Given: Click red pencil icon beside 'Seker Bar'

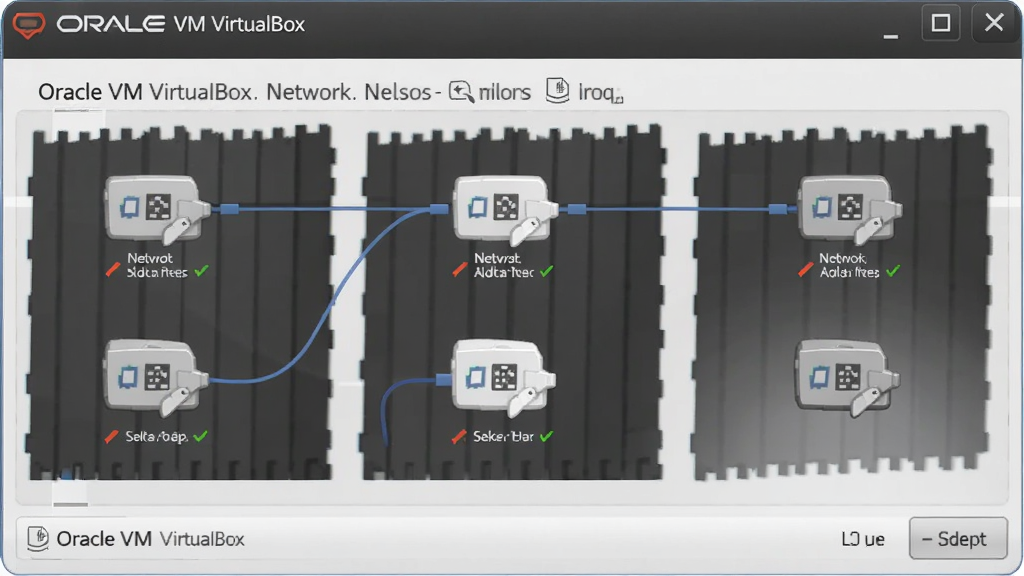Looking at the screenshot, I should pos(459,436).
